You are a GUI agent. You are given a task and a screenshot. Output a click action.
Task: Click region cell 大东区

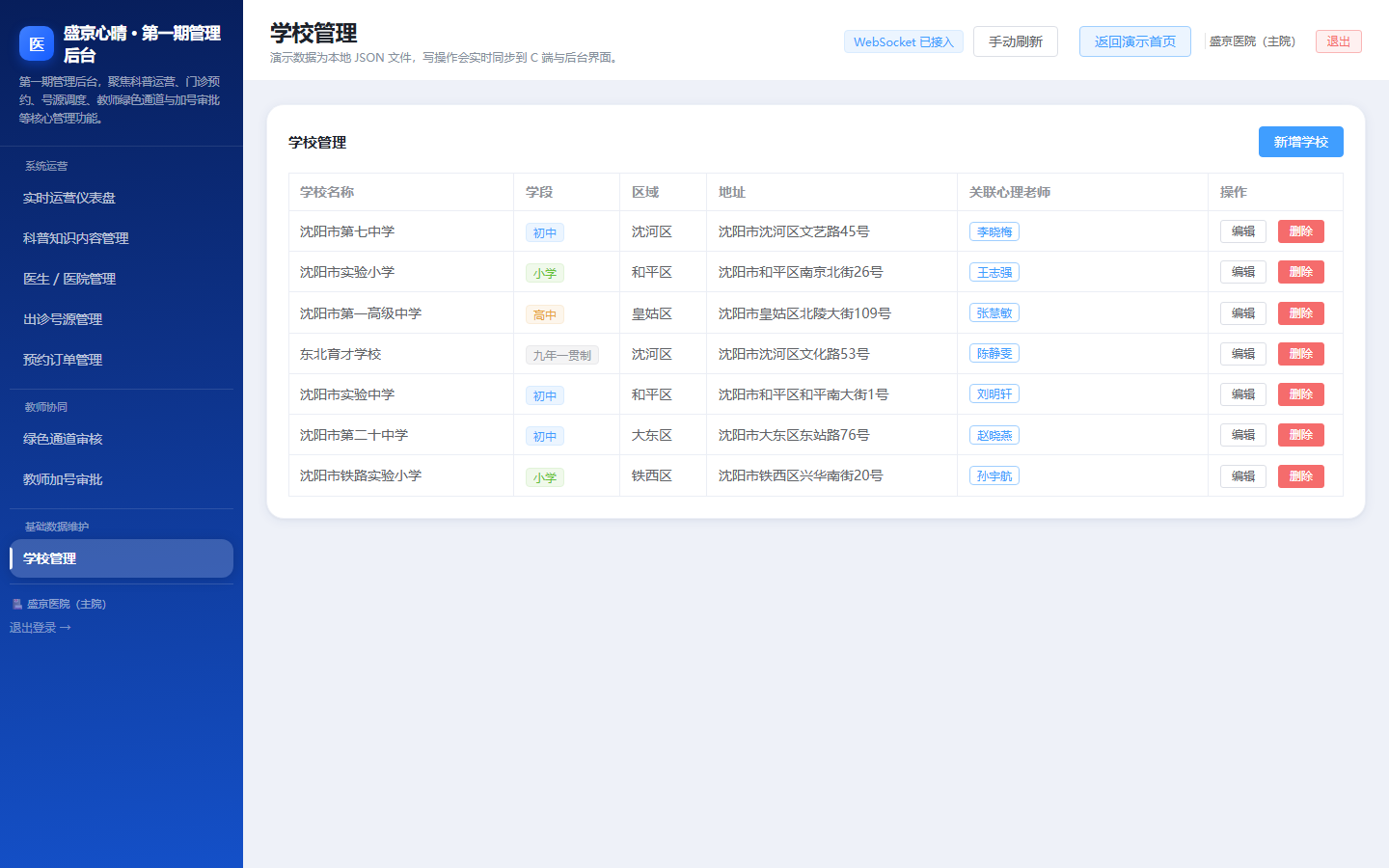tap(652, 435)
